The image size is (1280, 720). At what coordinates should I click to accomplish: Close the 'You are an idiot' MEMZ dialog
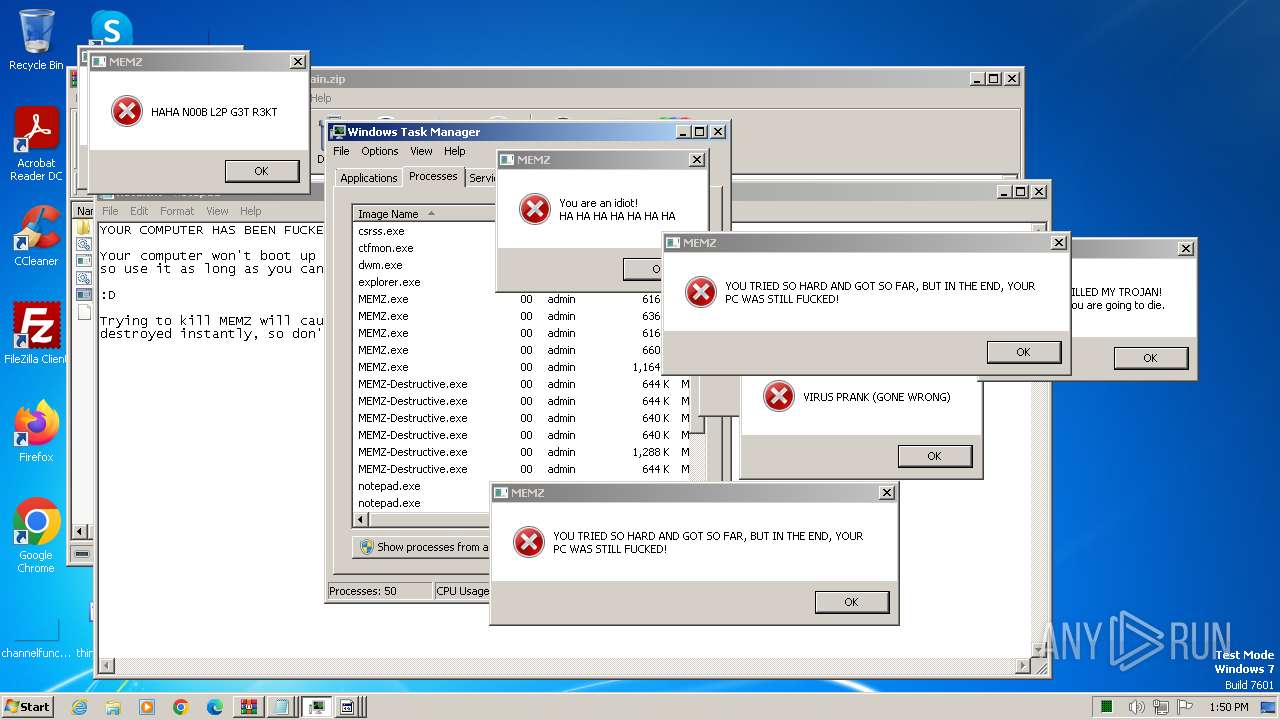coord(697,160)
